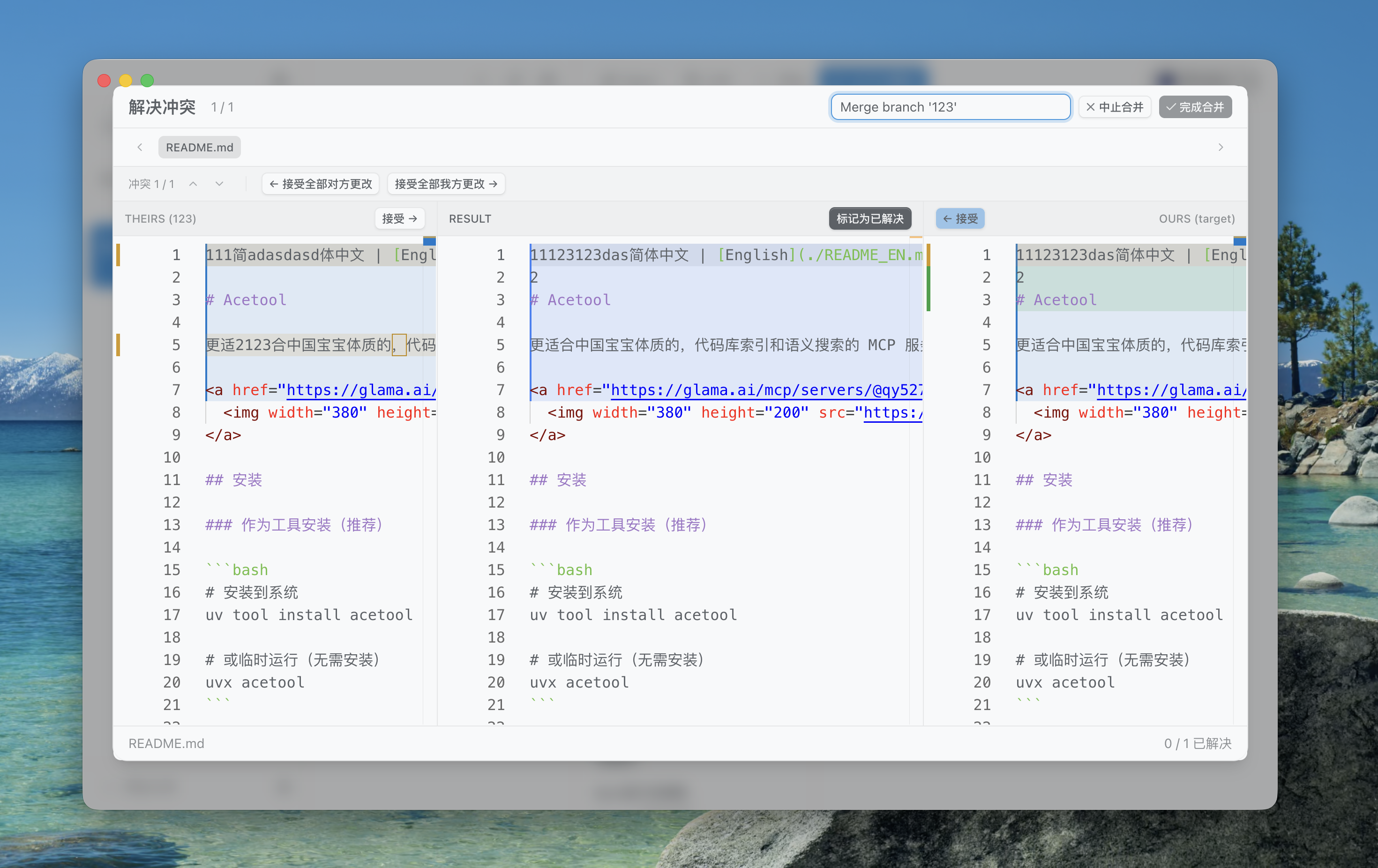The image size is (1378, 868).
Task: Edit the 'Merge branch 123' commit message field
Action: 950,107
